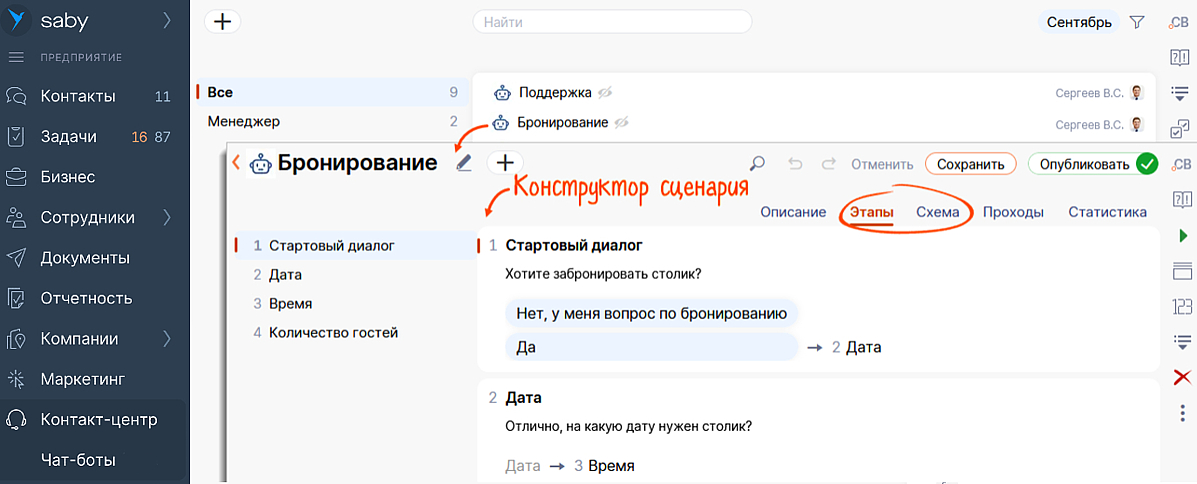Click the pencil edit icon beside Бронирование title

click(x=463, y=163)
